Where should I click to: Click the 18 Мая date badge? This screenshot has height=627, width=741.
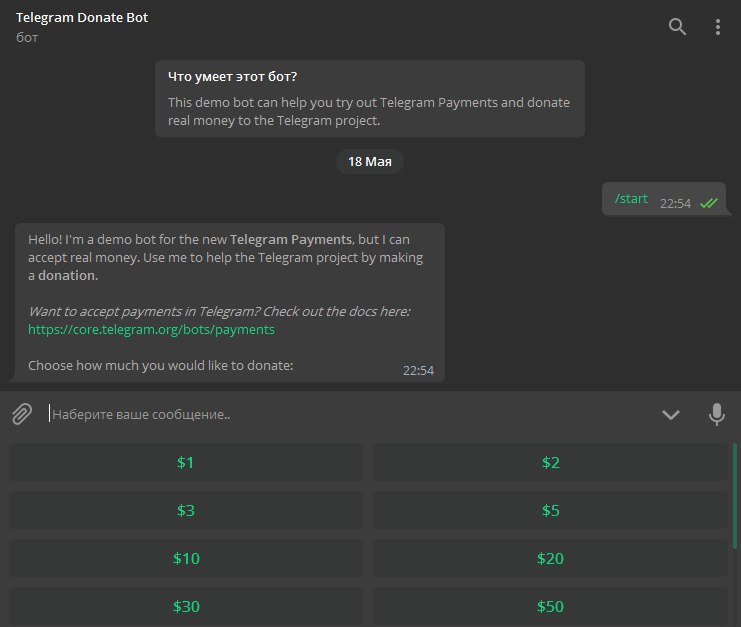[x=370, y=162]
